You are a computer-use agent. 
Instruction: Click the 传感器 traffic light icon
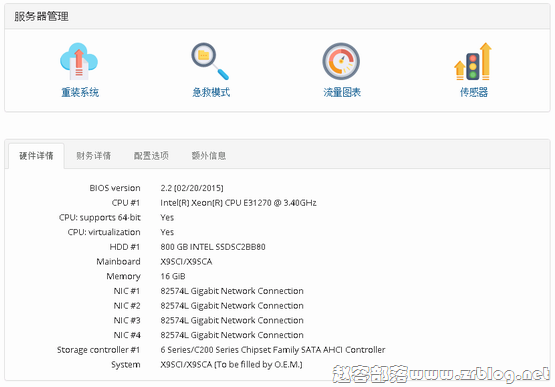tap(473, 61)
